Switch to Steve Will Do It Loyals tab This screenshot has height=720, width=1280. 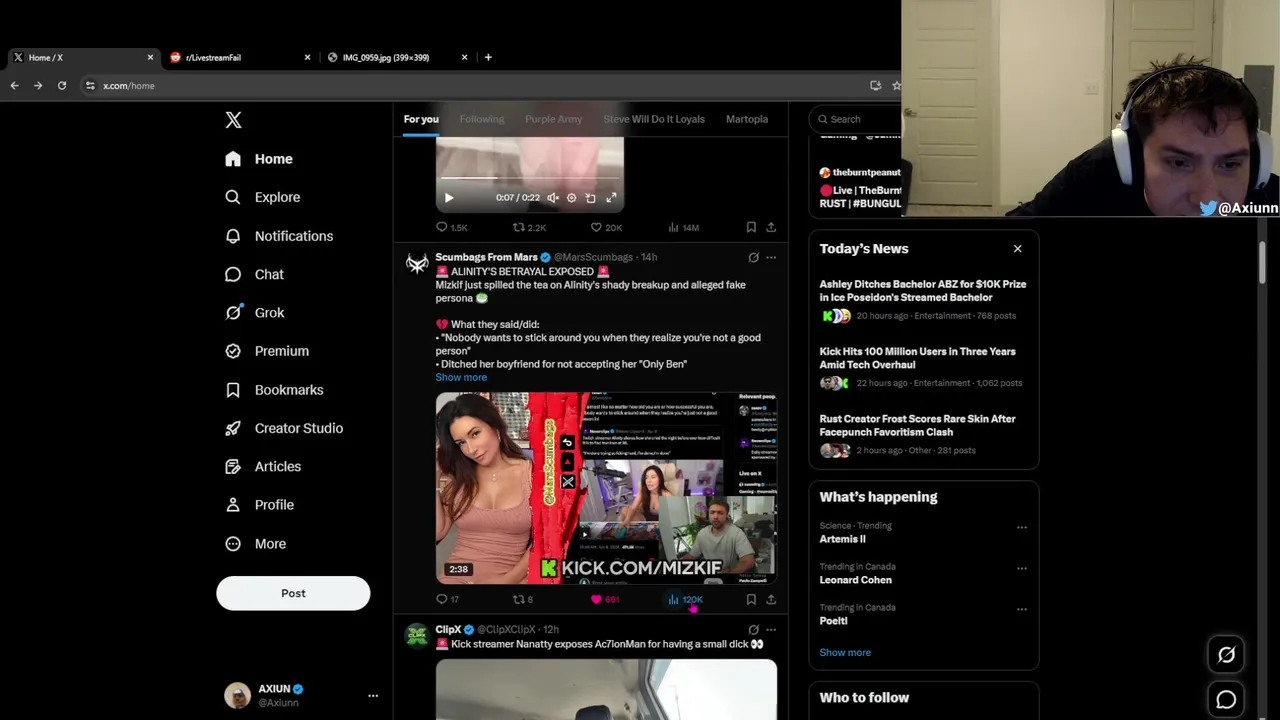pyautogui.click(x=654, y=119)
